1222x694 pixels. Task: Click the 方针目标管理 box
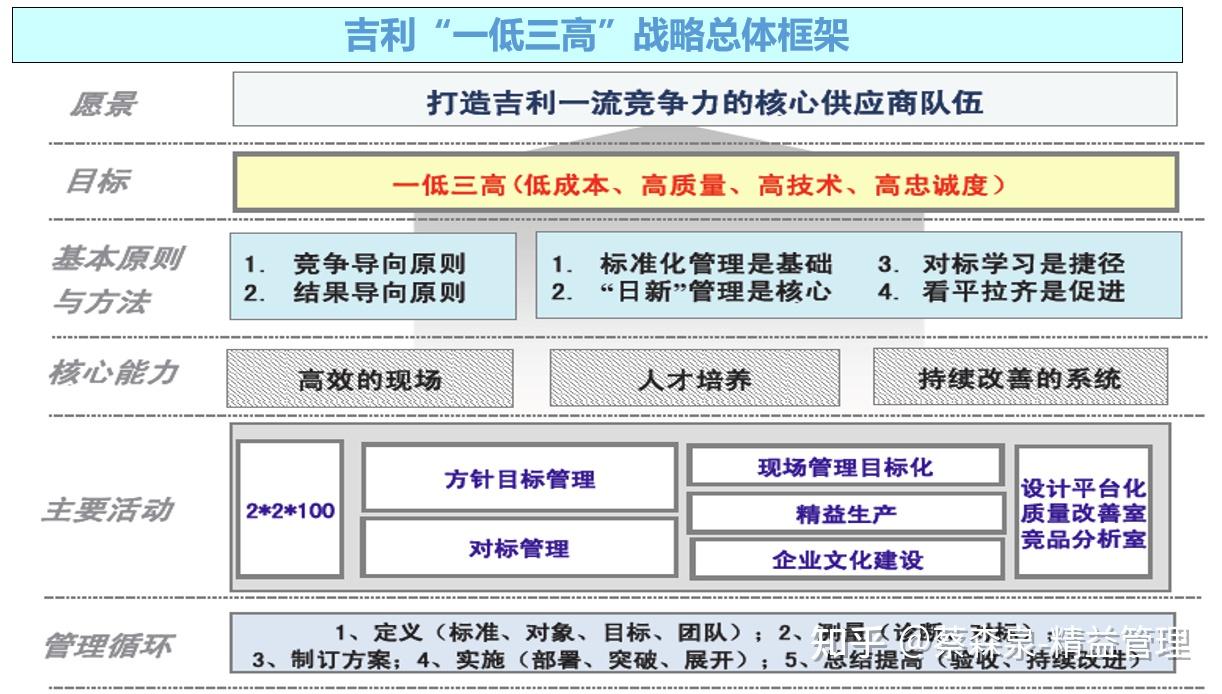tap(519, 478)
